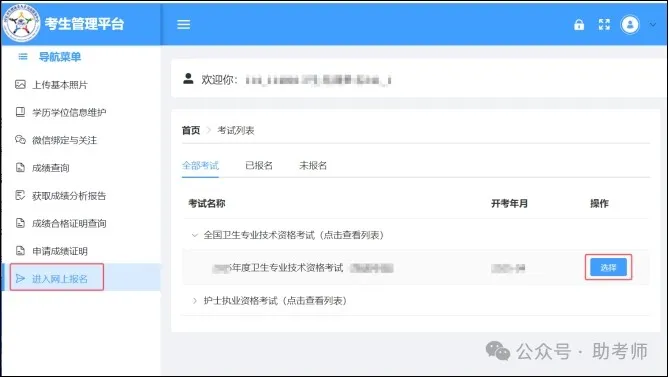Click the 操作 column header
The image size is (669, 378).
coord(599,204)
